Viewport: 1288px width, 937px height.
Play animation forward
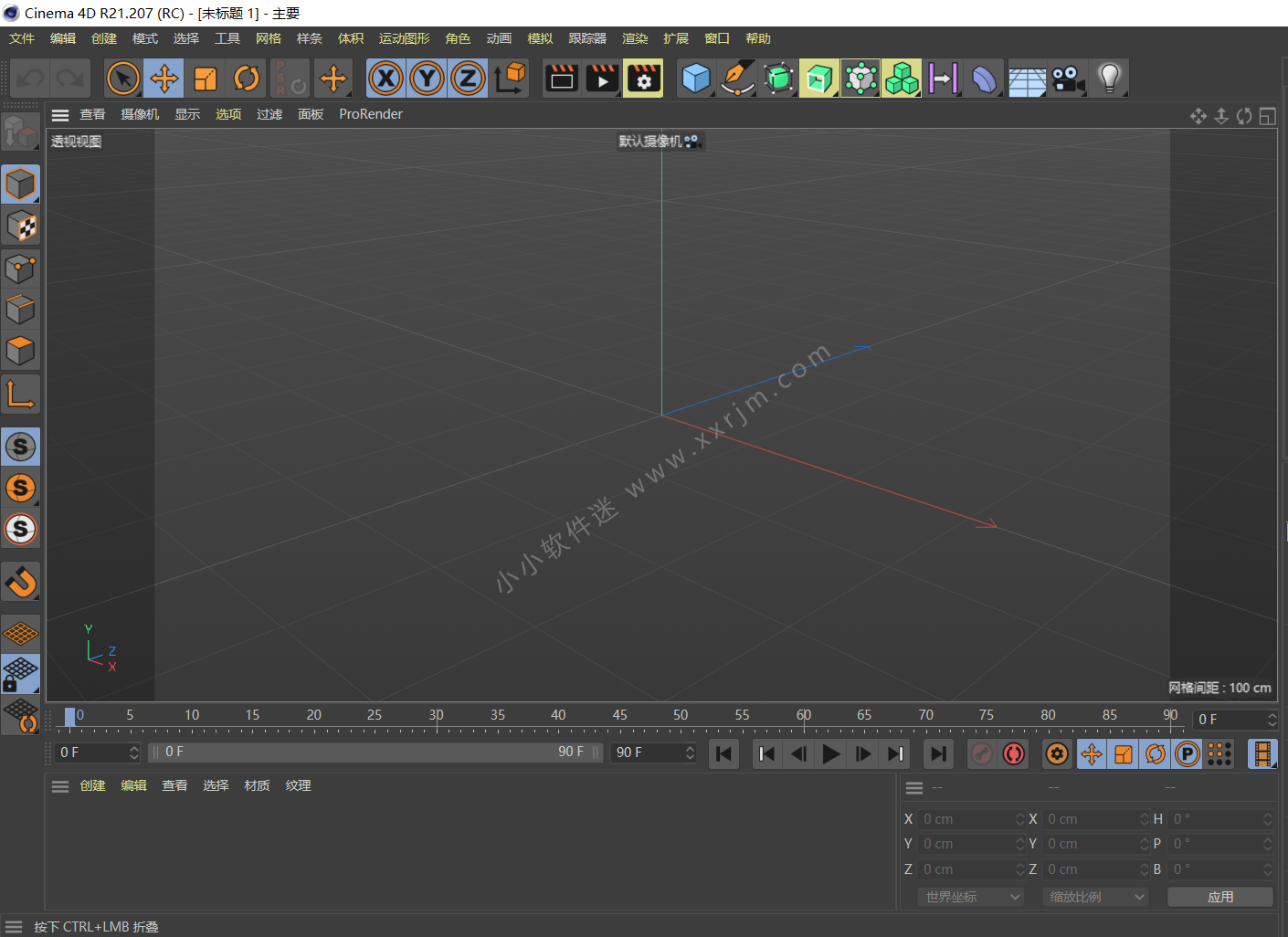831,753
